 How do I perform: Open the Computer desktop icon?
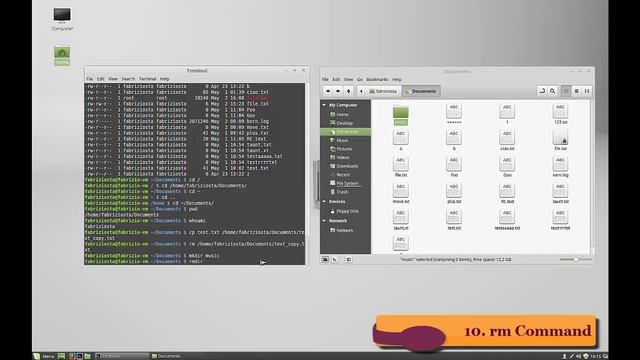tap(62, 19)
